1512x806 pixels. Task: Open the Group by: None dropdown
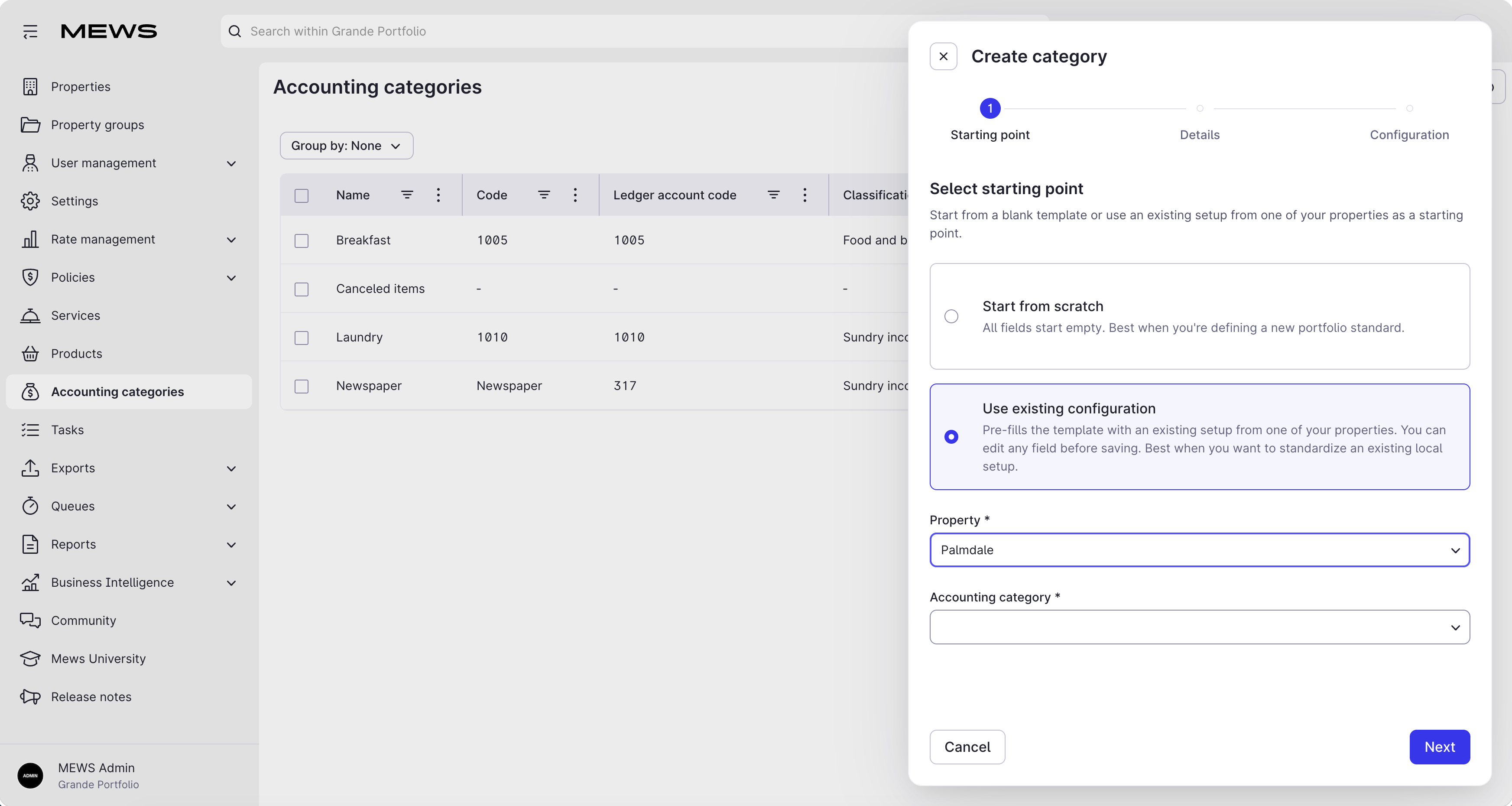[346, 146]
